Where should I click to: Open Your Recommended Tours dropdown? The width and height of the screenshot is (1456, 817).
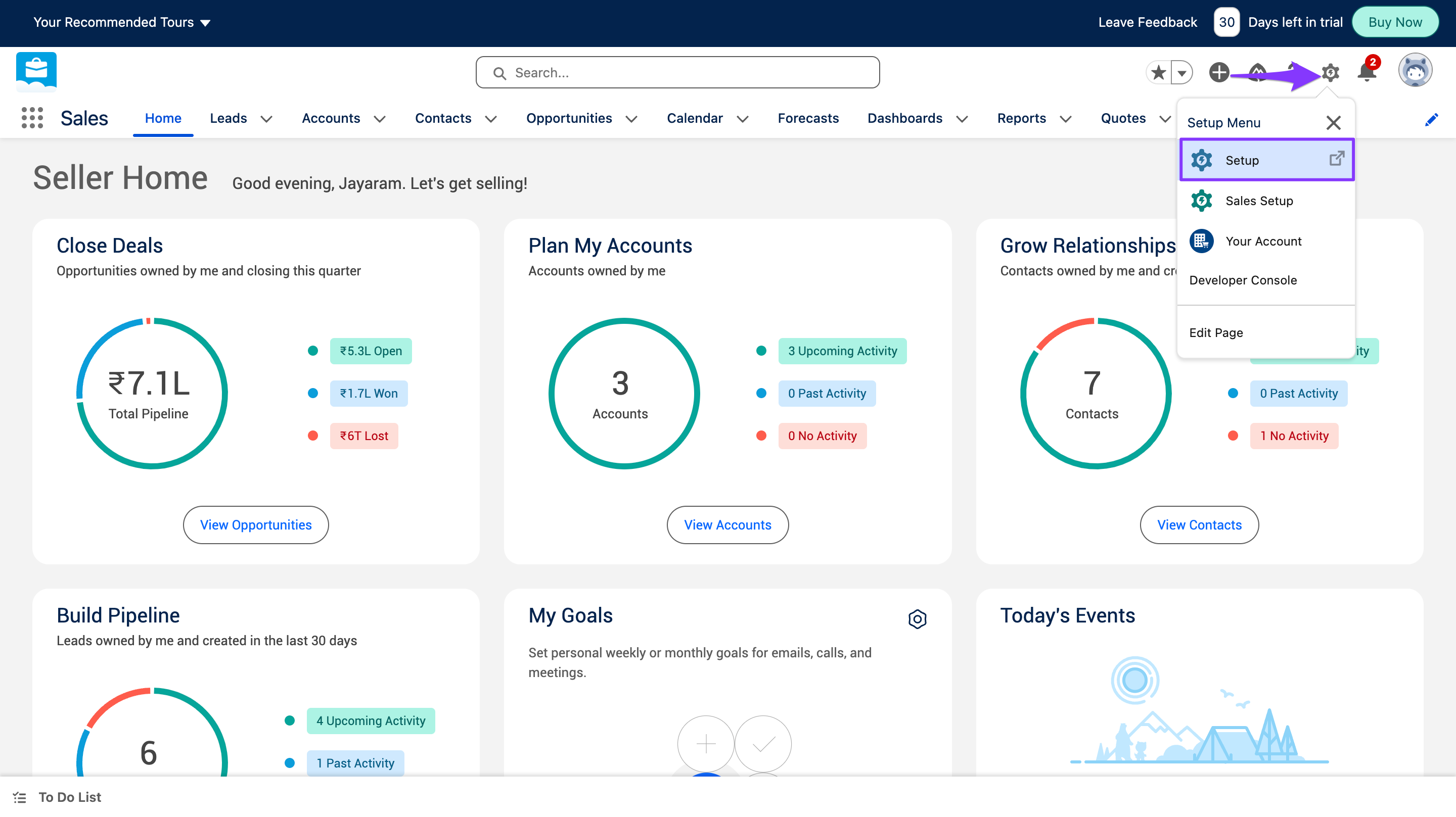pyautogui.click(x=121, y=23)
